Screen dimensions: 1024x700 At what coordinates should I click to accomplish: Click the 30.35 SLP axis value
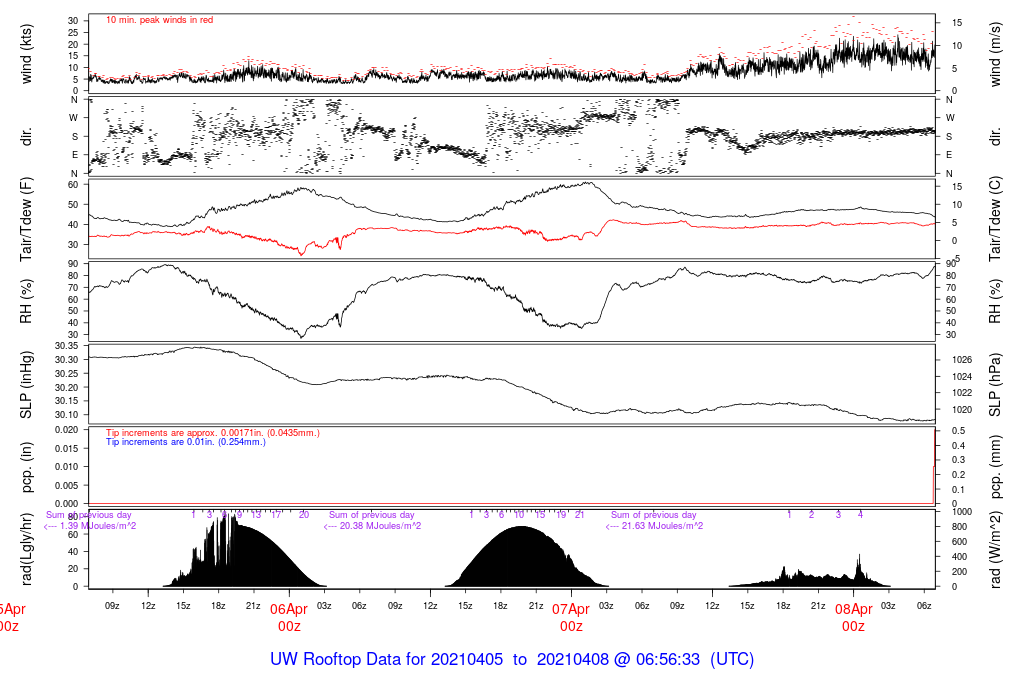click(x=67, y=346)
